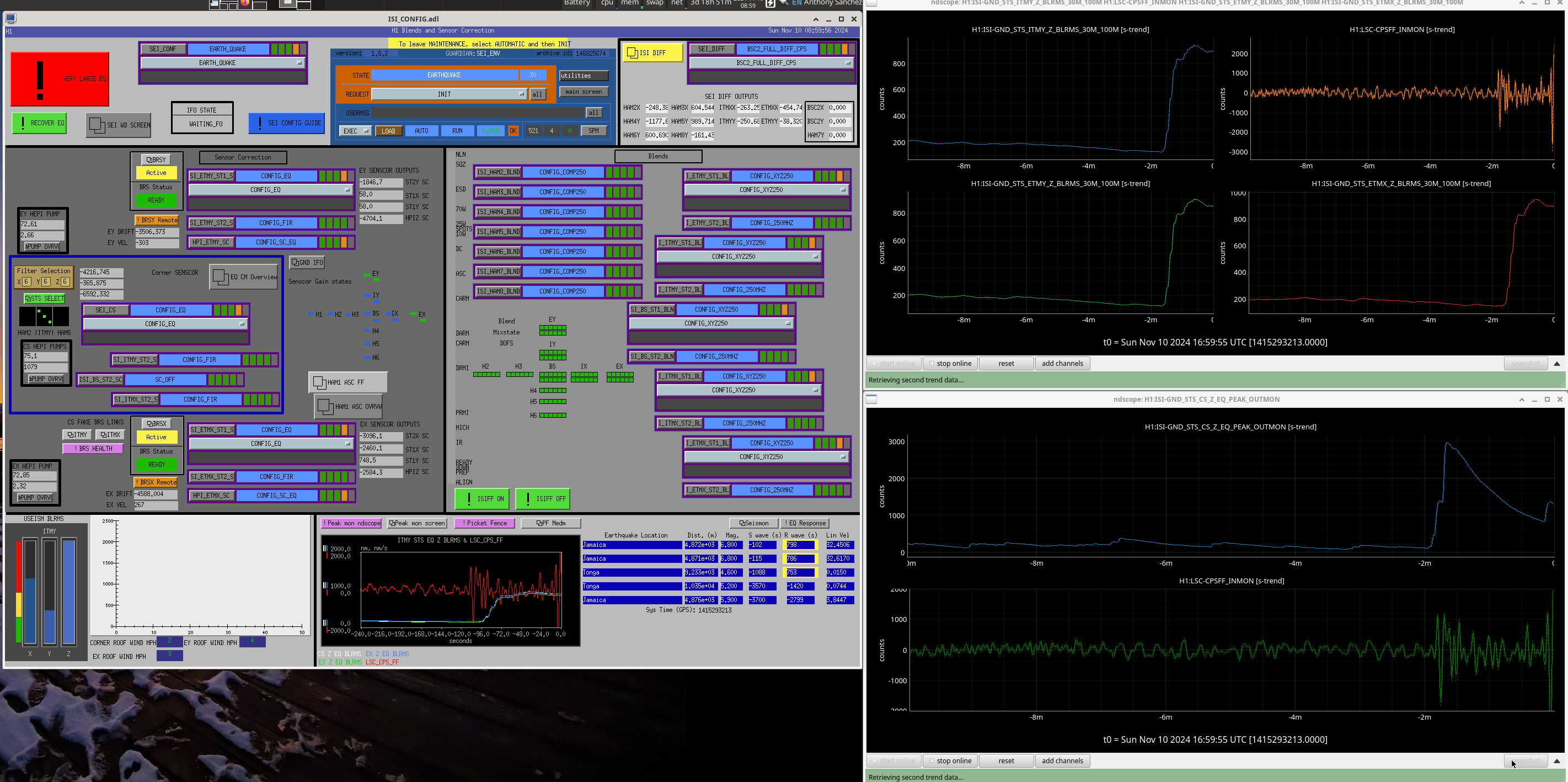This screenshot has height=782, width=1568.
Task: Open the utilities menu
Action: 584,76
